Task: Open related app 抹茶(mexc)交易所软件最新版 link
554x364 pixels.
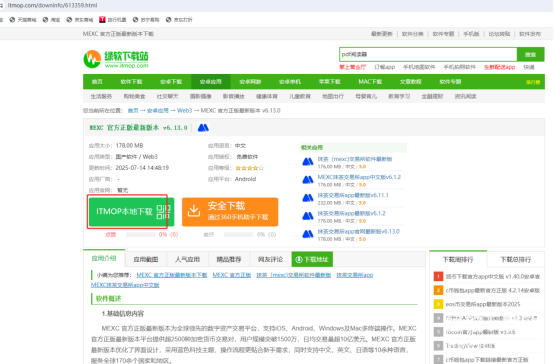Action: pyautogui.click(x=355, y=159)
